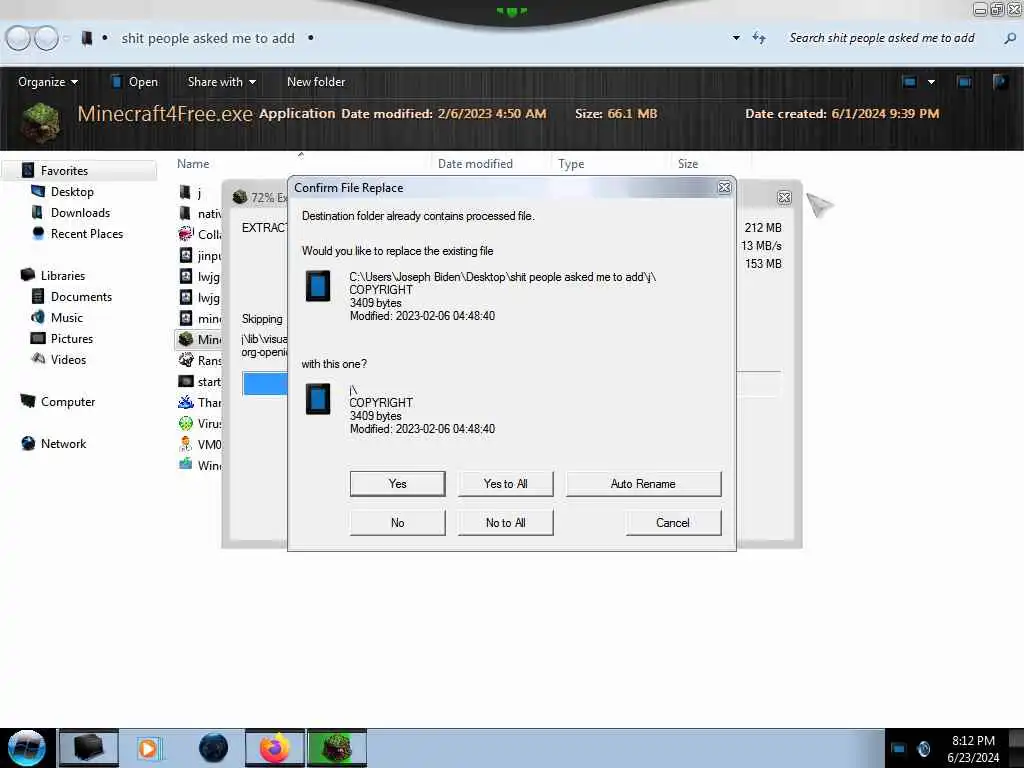This screenshot has height=768, width=1024.
Task: Select Favorites in navigation pane
Action: coord(64,171)
